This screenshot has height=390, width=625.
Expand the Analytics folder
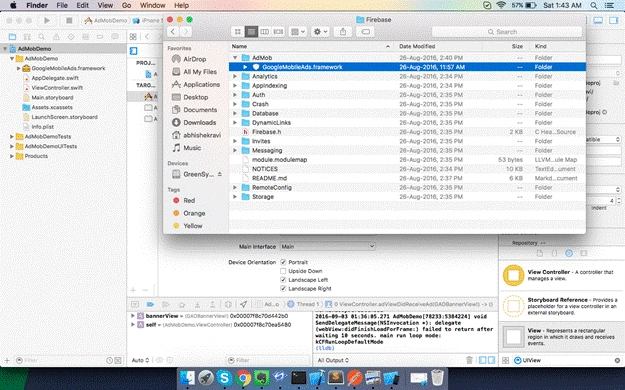[x=235, y=76]
